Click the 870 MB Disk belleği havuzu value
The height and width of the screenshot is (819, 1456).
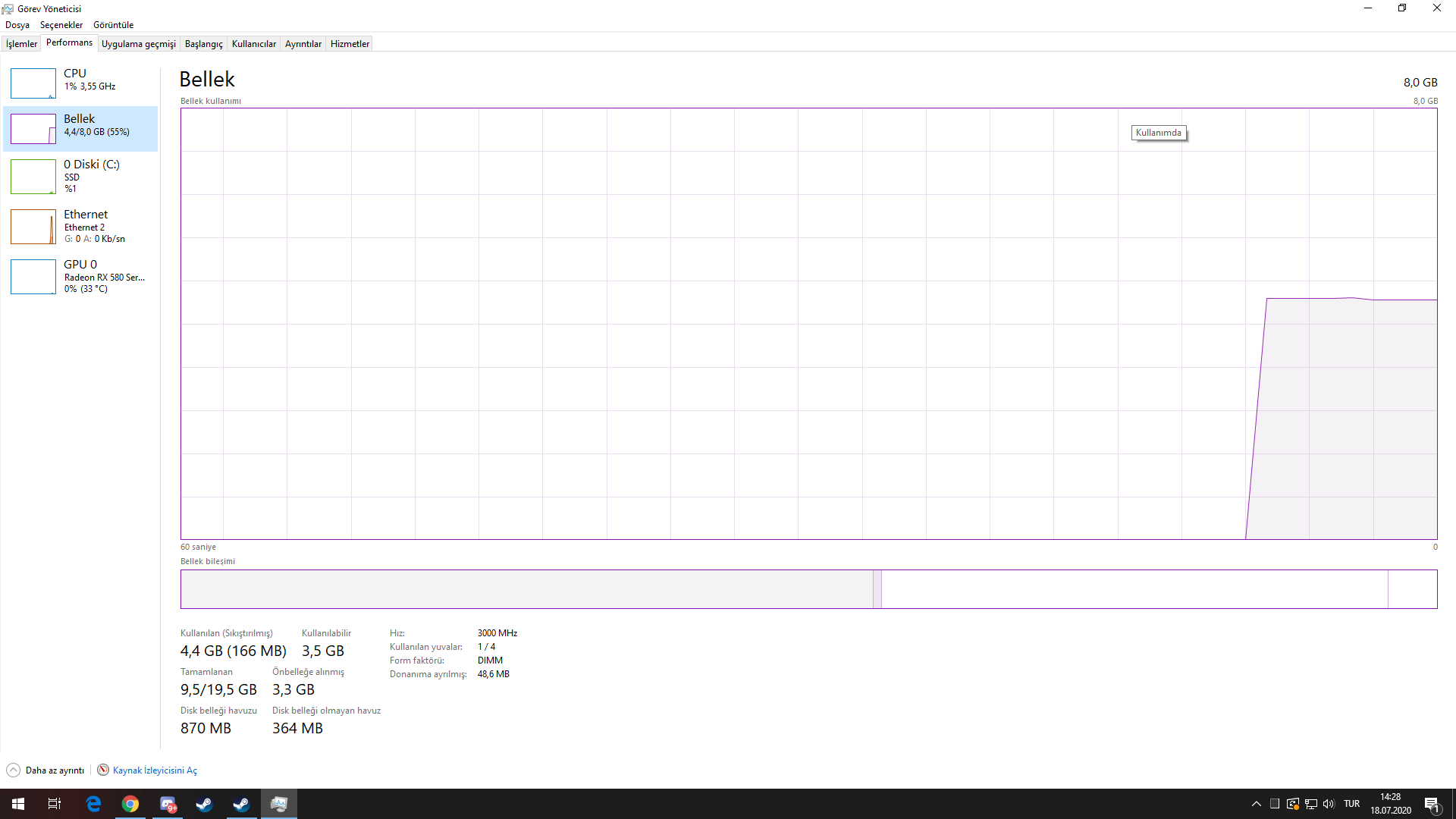click(206, 728)
